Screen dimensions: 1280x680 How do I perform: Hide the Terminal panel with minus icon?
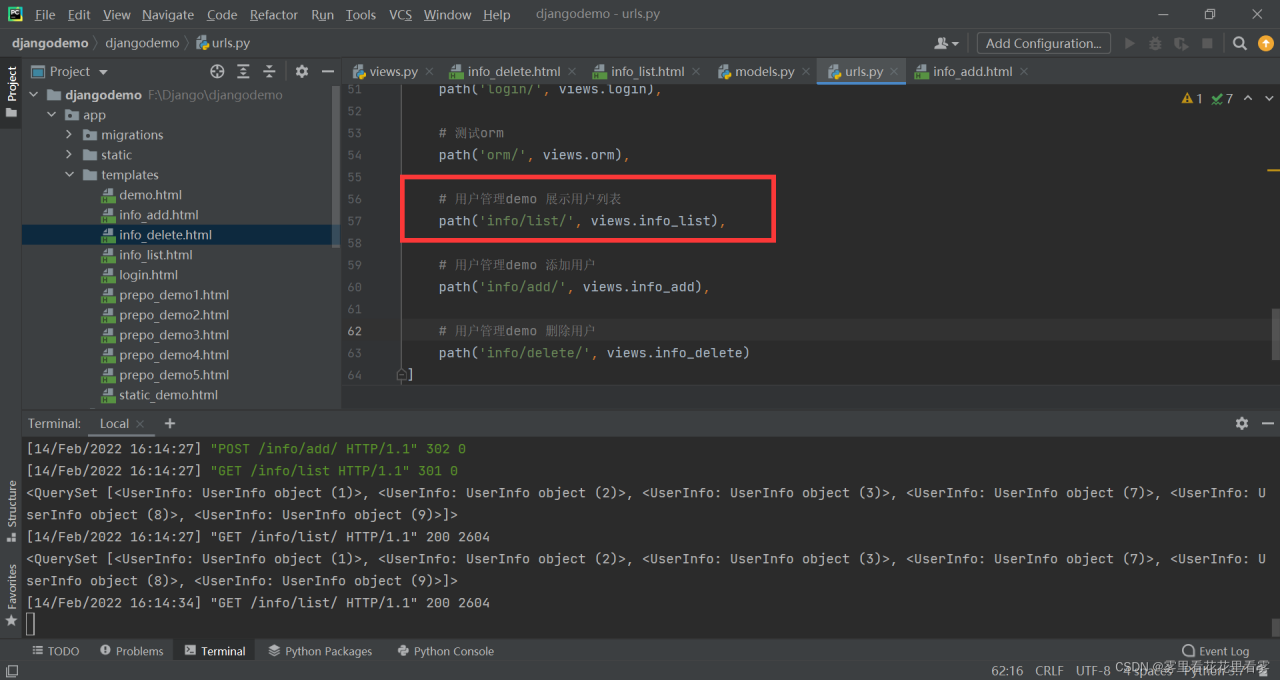(1267, 423)
